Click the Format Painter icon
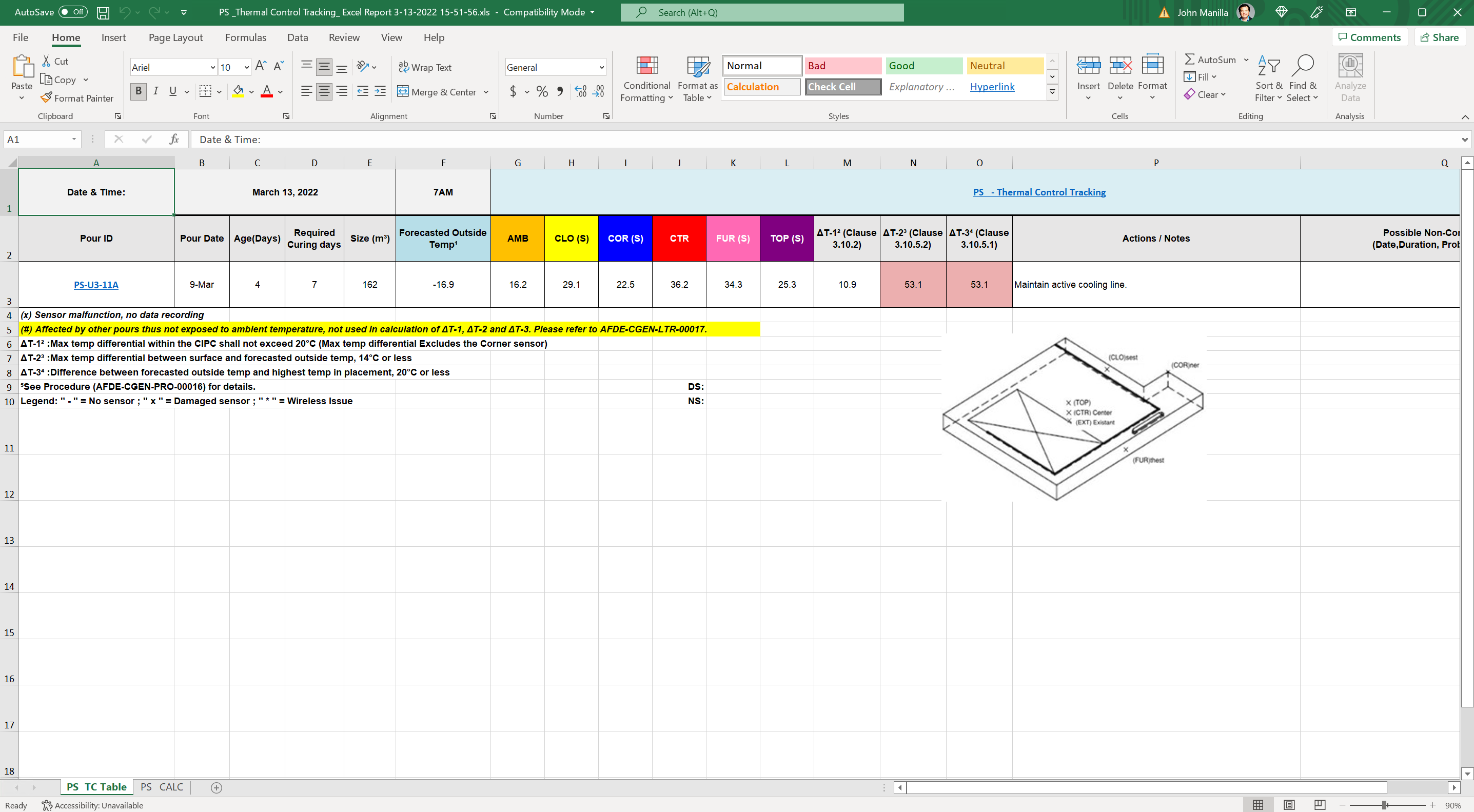This screenshot has width=1474, height=812. [47, 98]
